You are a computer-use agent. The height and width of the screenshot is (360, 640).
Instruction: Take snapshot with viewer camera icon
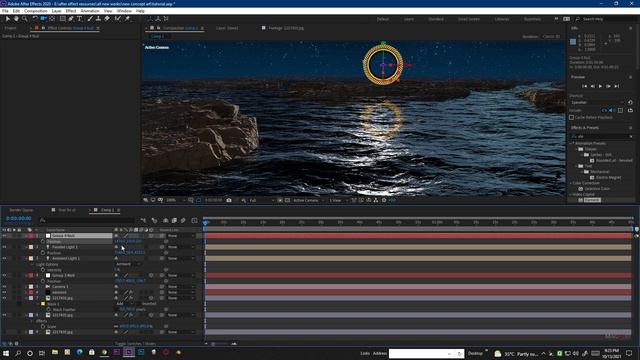pyautogui.click(x=229, y=200)
